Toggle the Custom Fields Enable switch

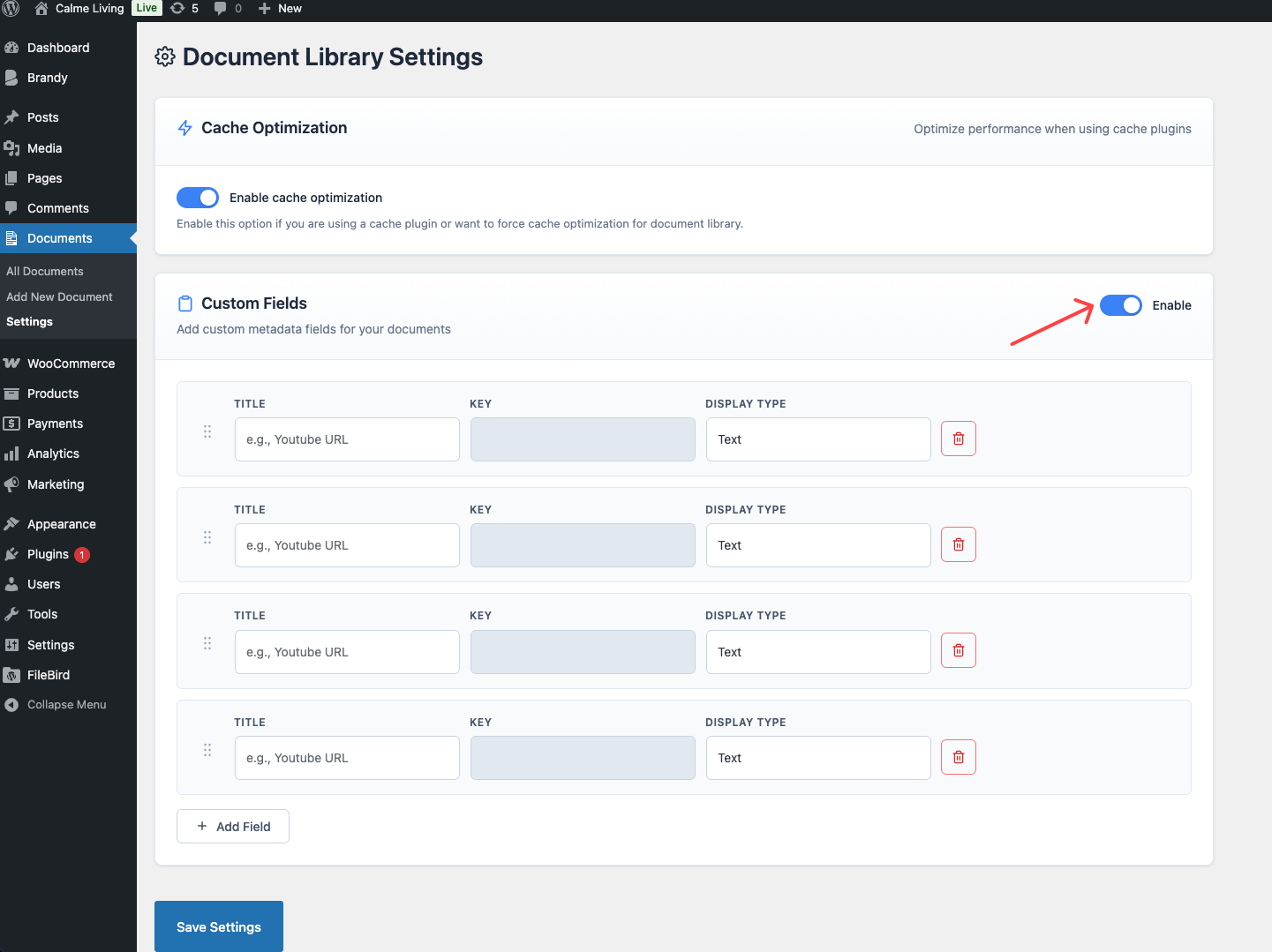pyautogui.click(x=1121, y=305)
